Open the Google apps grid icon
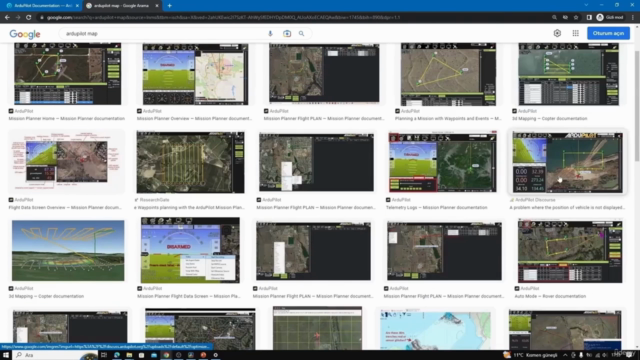 (576, 33)
